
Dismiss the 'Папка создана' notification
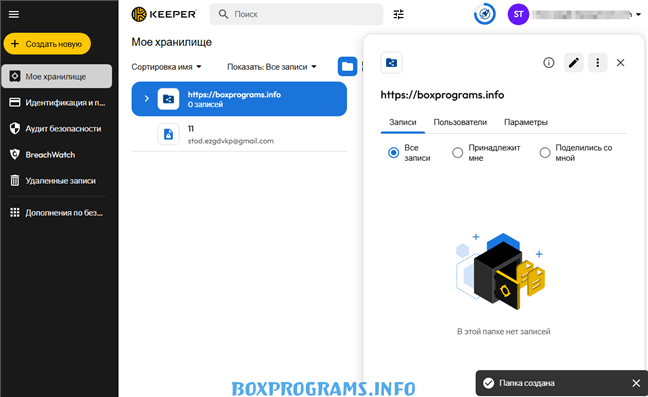click(x=636, y=383)
